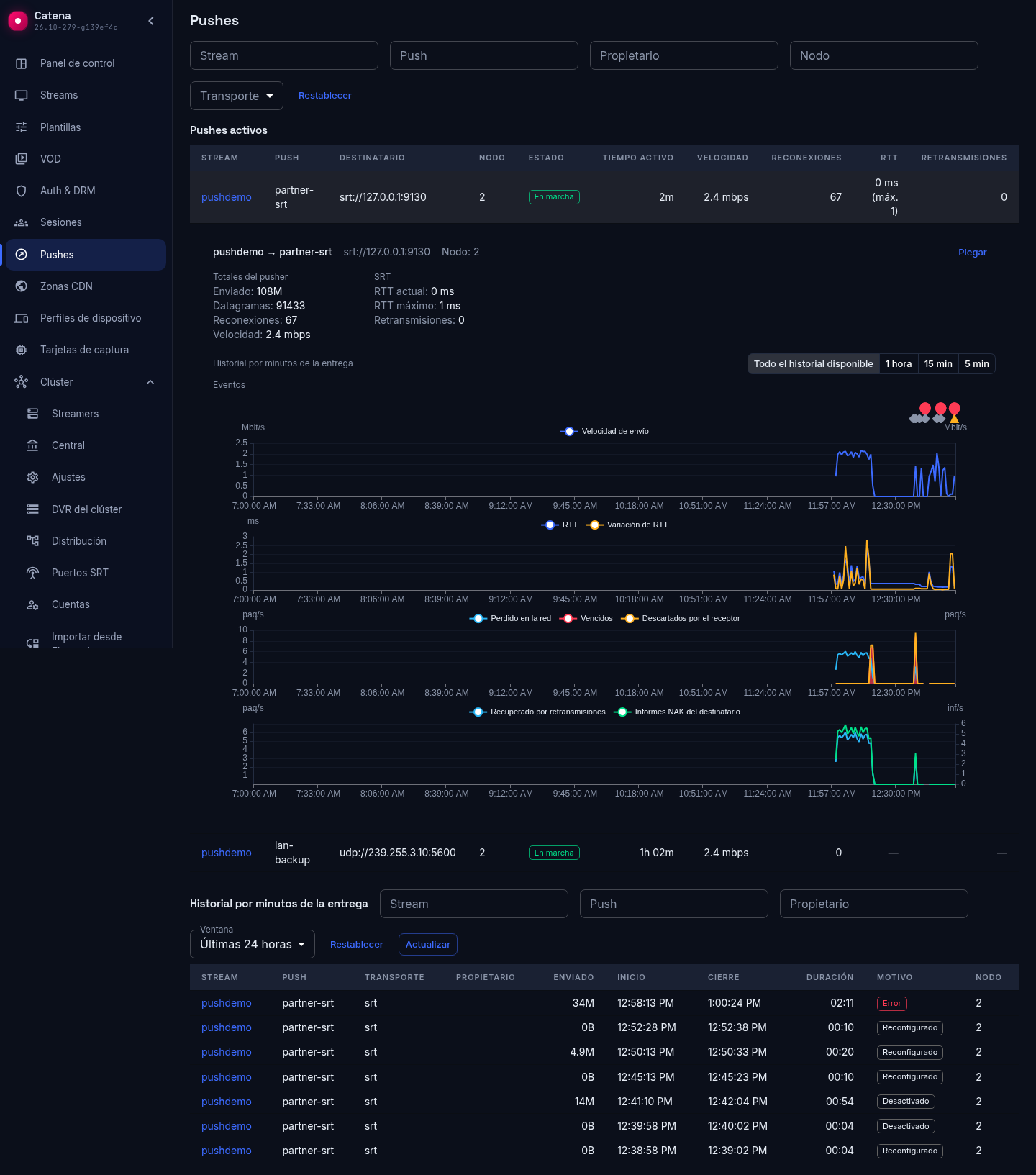
Task: Toggle Variación de RTT legend series
Action: pyautogui.click(x=627, y=525)
